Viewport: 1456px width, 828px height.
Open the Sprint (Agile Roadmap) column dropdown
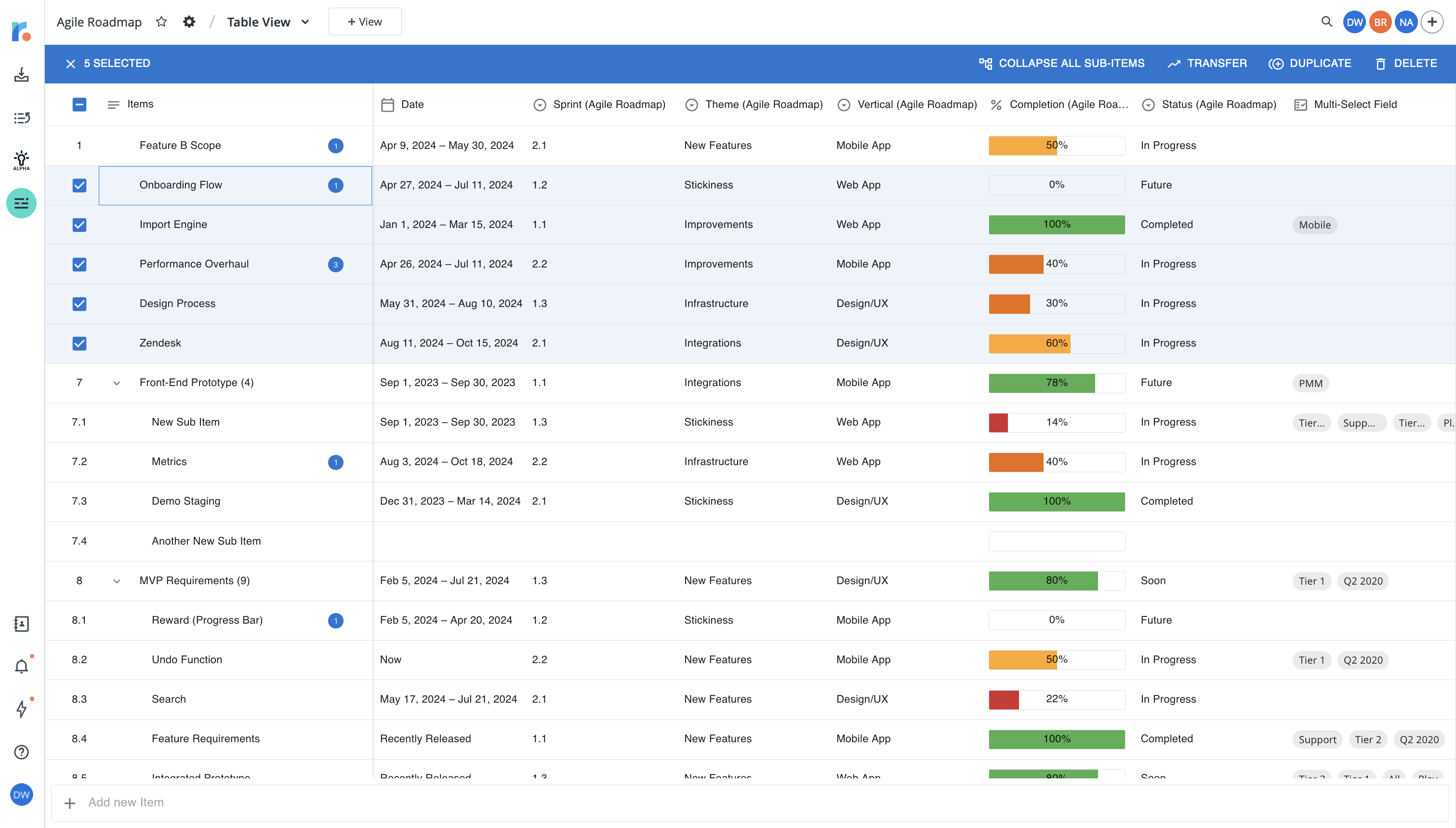point(540,105)
